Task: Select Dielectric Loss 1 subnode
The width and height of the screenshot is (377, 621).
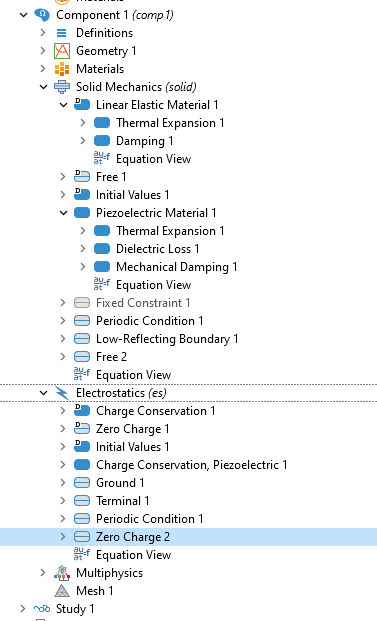Action: 158,249
